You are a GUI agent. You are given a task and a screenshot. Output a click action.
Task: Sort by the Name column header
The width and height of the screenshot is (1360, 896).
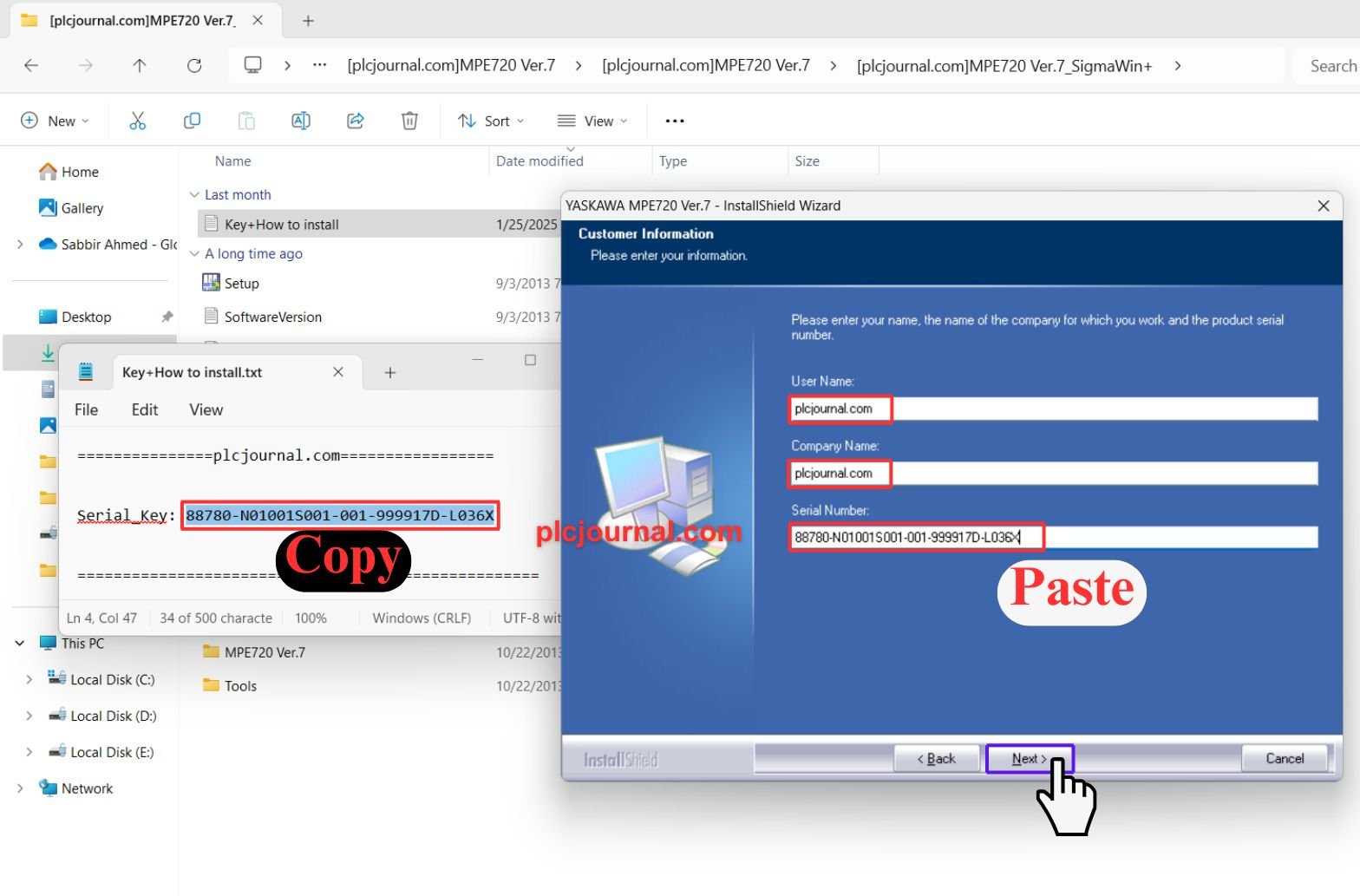tap(232, 161)
